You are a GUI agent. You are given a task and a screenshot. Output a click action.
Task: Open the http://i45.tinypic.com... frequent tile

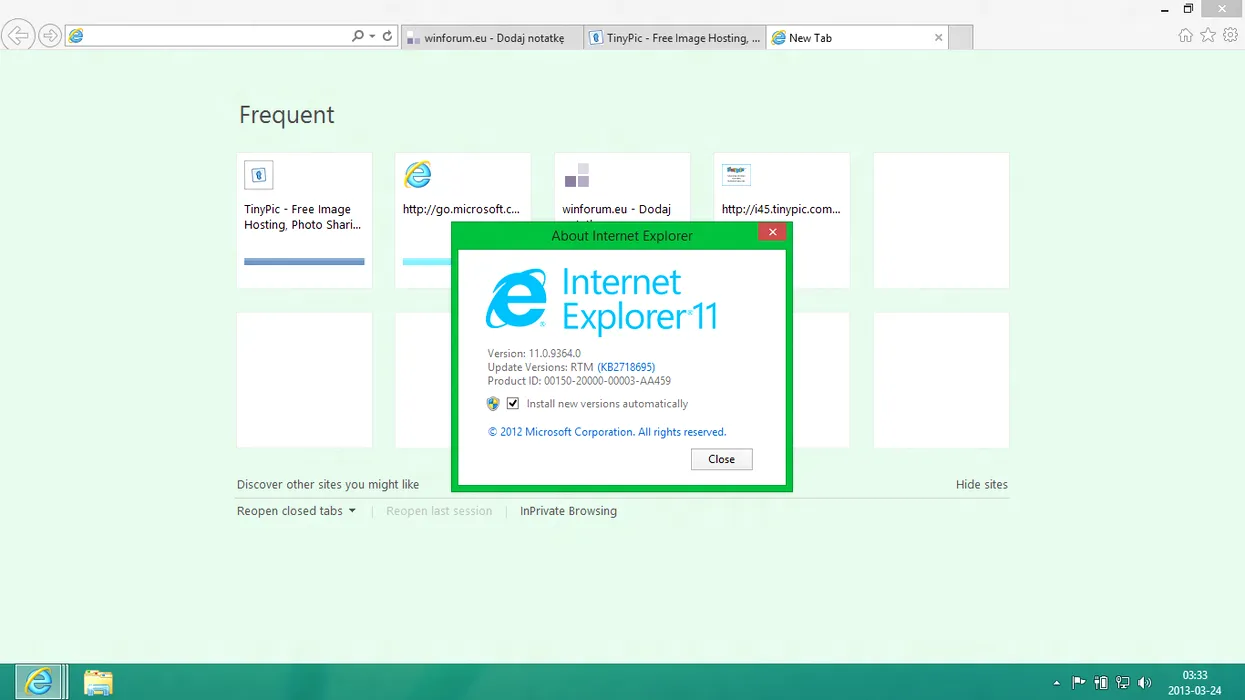pos(782,187)
